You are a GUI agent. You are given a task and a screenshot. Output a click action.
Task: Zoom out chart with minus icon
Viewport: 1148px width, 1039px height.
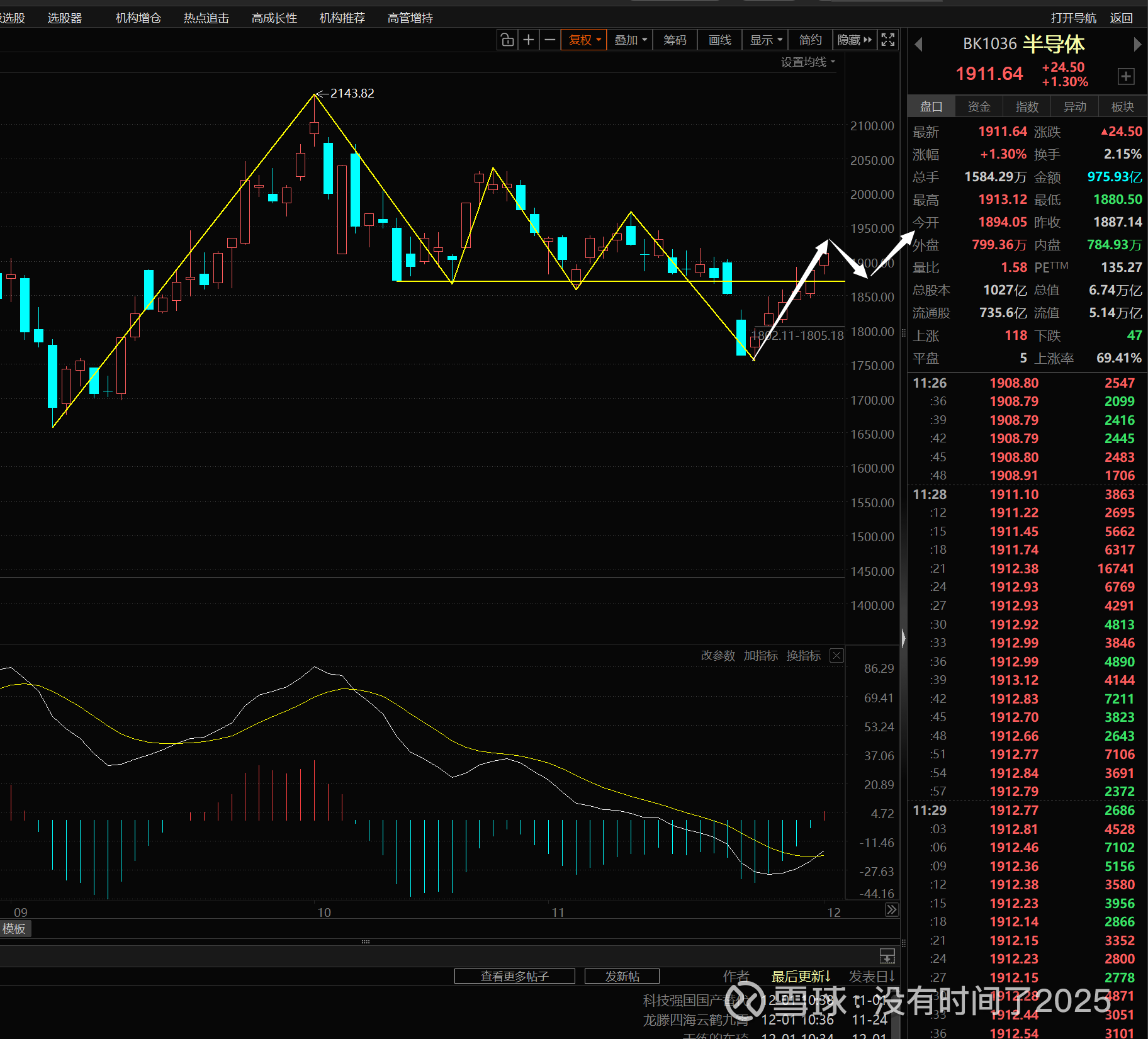(x=550, y=40)
